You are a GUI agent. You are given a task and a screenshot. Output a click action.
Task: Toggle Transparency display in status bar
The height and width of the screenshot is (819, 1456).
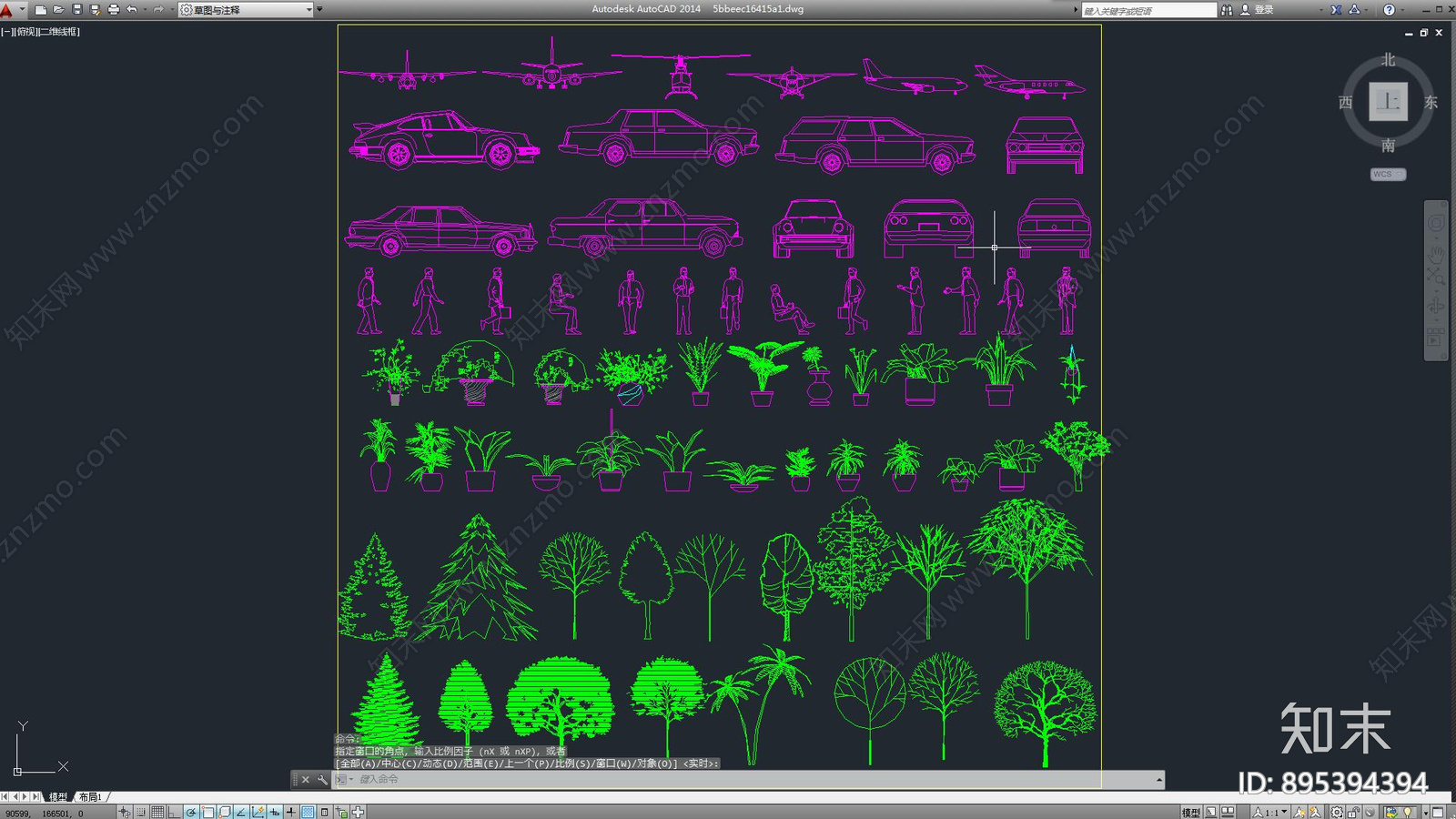308,812
